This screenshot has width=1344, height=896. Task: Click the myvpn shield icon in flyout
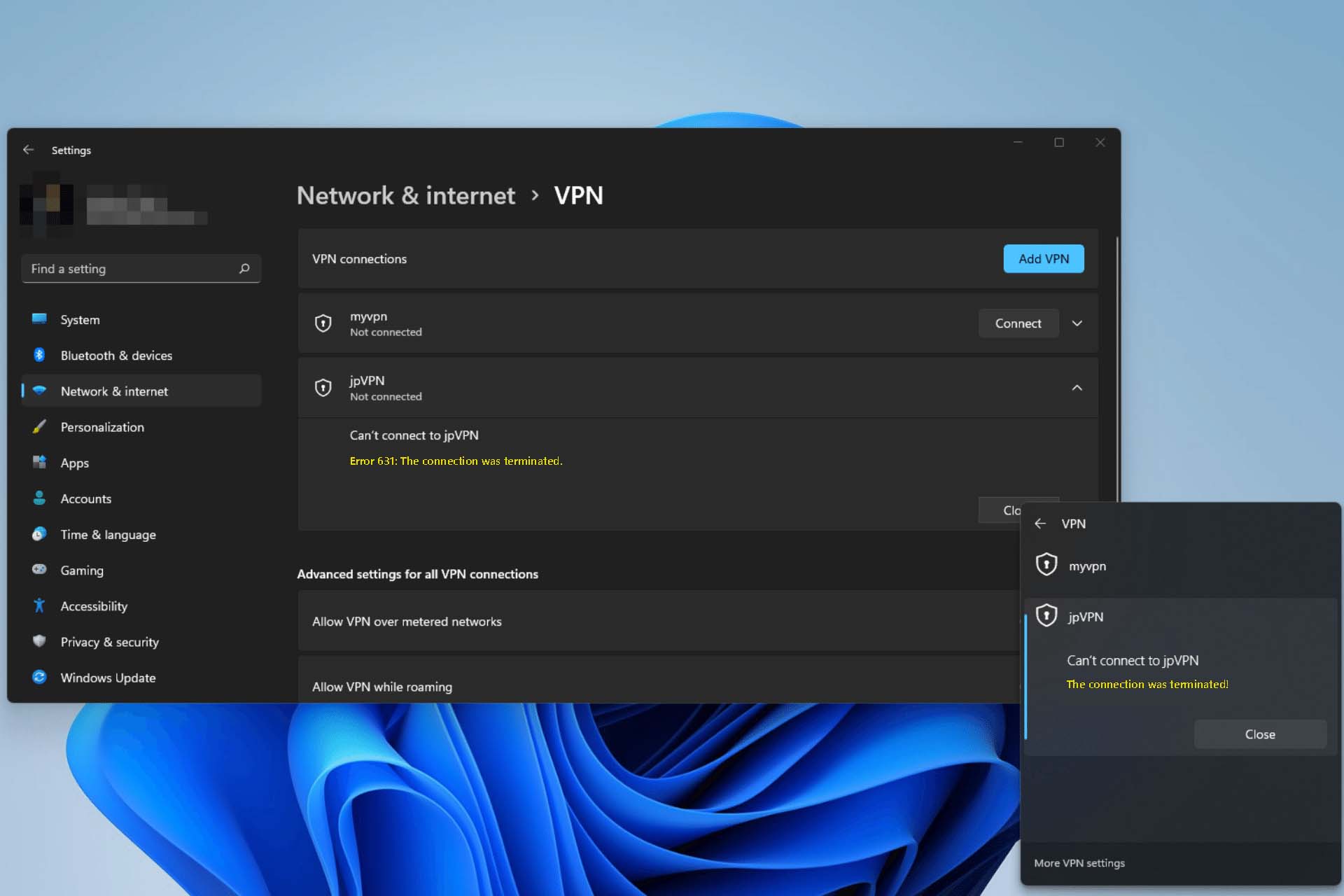coord(1047,565)
